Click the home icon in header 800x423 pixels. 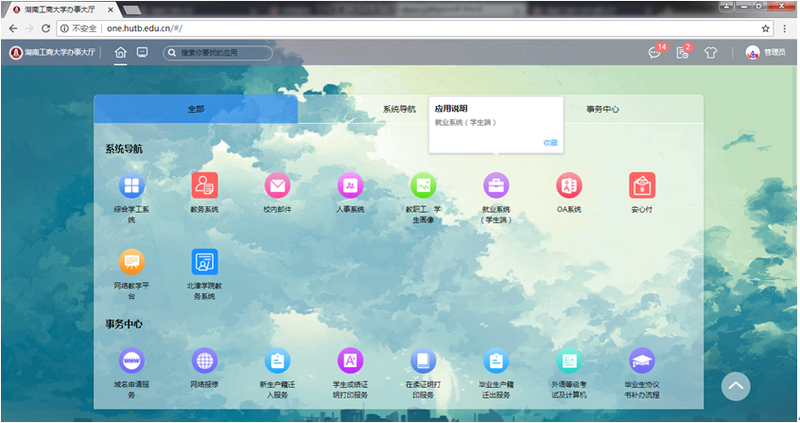click(x=120, y=52)
